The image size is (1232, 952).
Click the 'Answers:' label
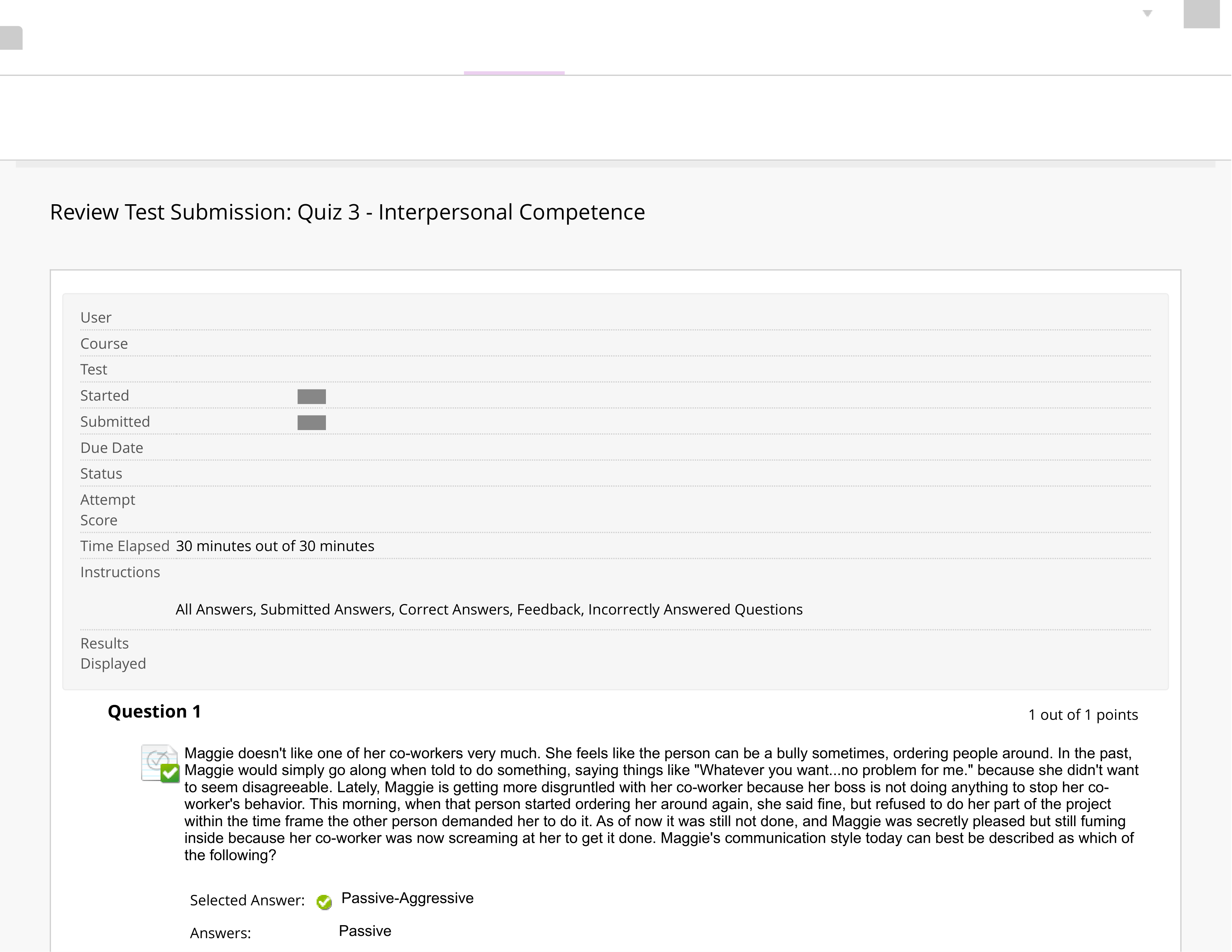(221, 933)
